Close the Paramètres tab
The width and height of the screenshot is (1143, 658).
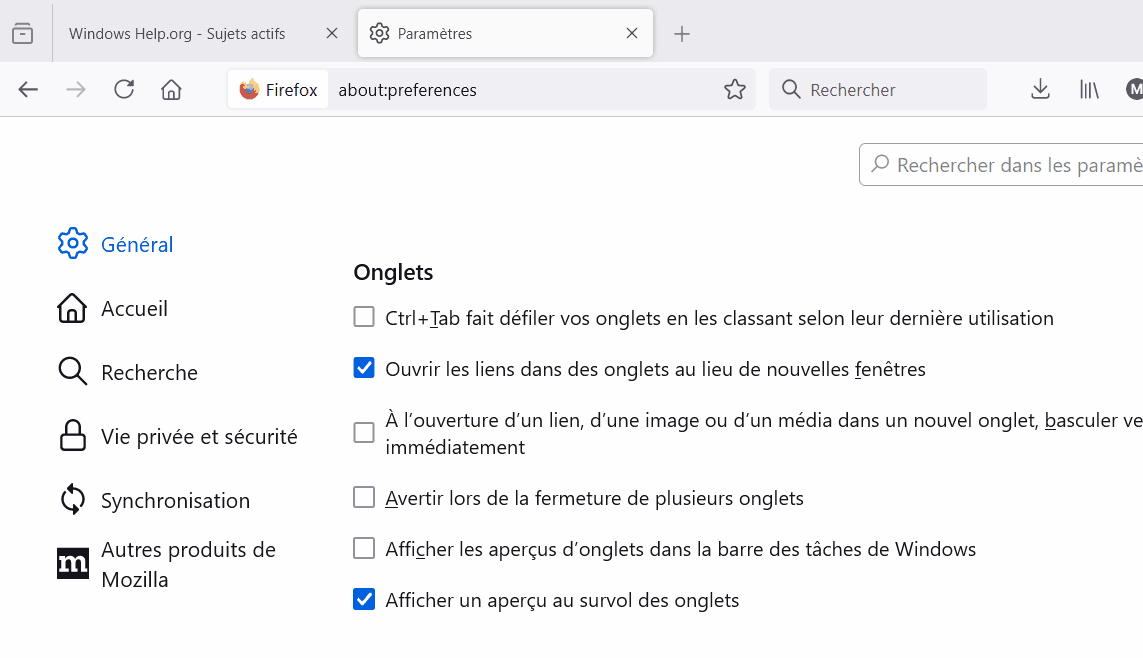tap(632, 33)
